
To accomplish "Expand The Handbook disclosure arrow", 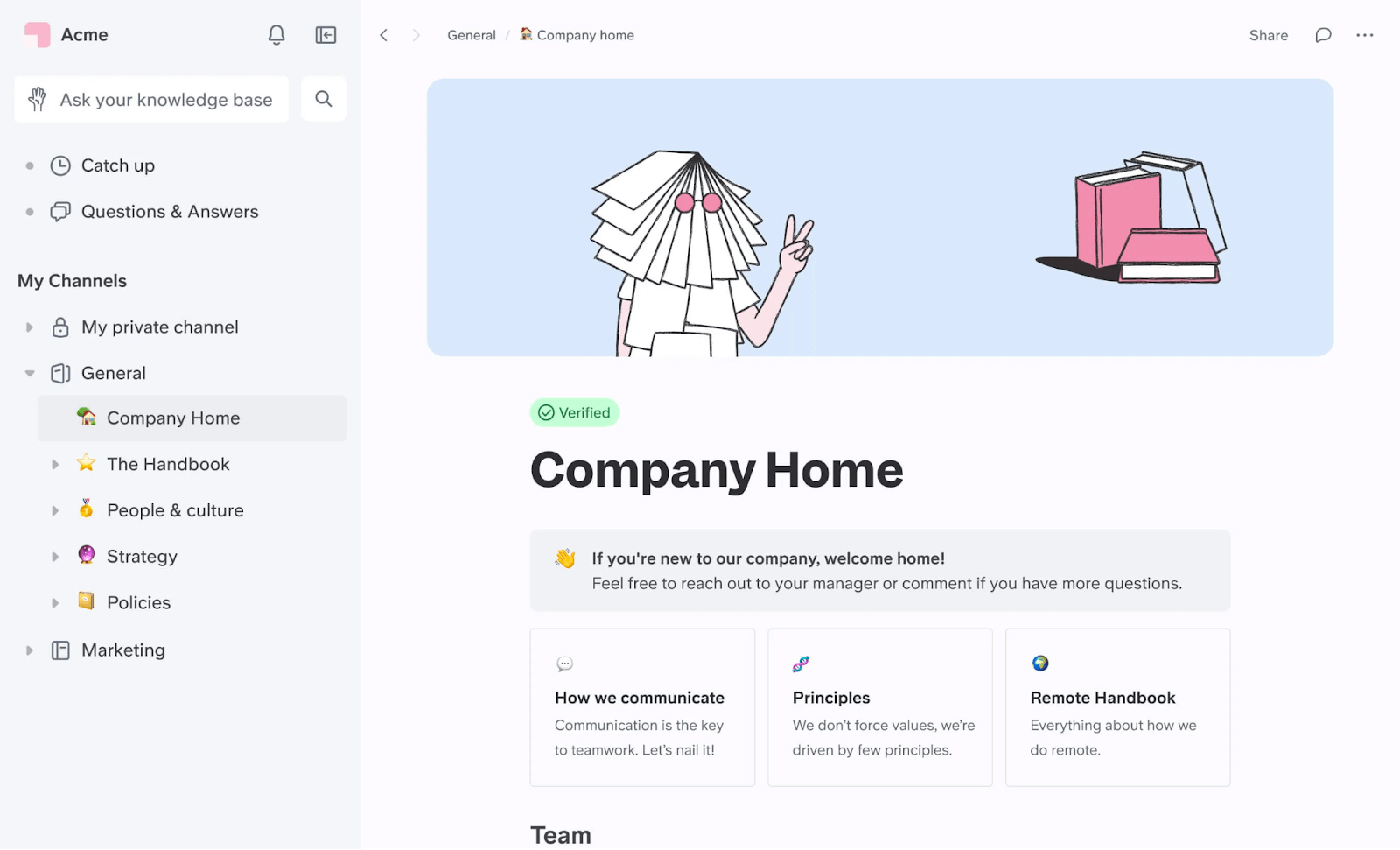I will click(x=54, y=464).
